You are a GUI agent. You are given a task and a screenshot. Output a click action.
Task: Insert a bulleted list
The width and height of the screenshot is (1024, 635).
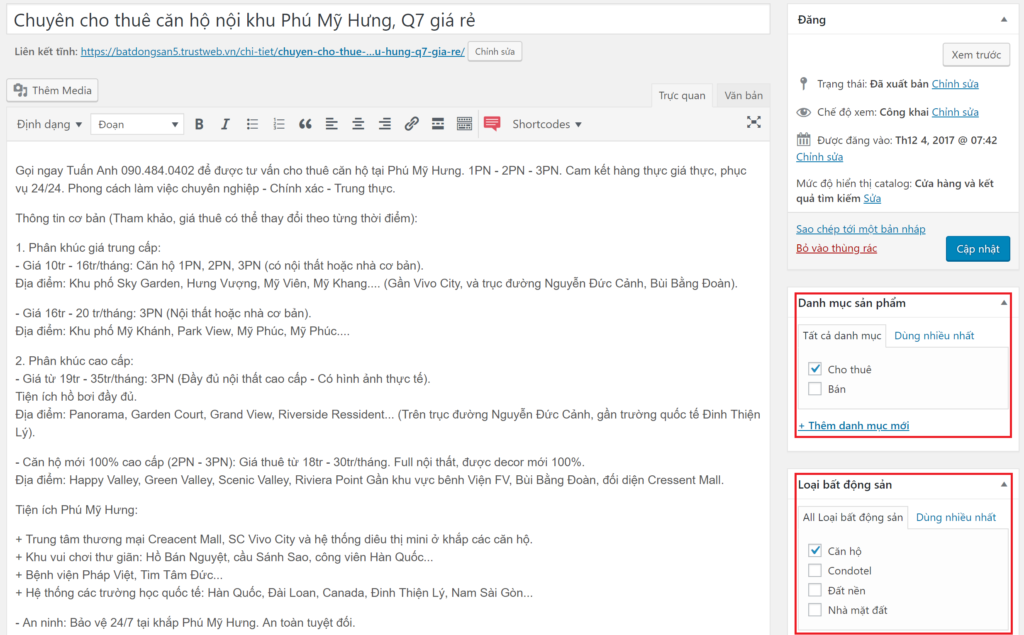coord(252,124)
